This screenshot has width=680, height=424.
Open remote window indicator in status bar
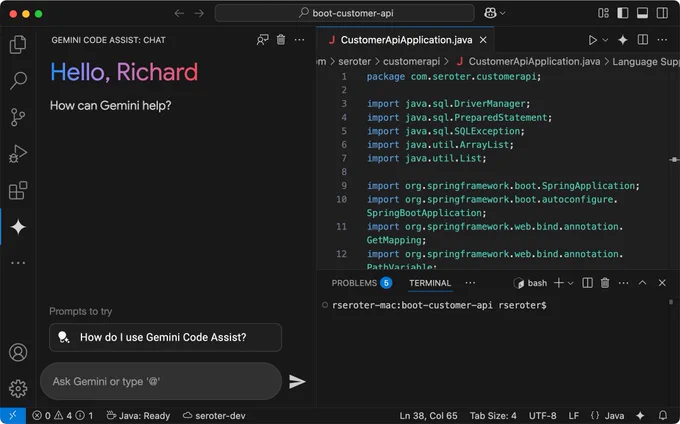click(13, 415)
